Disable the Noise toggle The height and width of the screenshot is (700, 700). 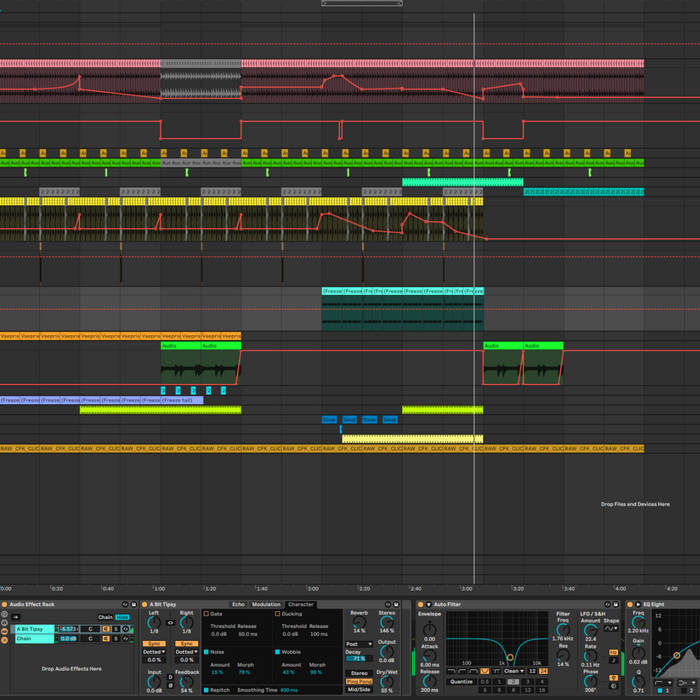[x=206, y=651]
